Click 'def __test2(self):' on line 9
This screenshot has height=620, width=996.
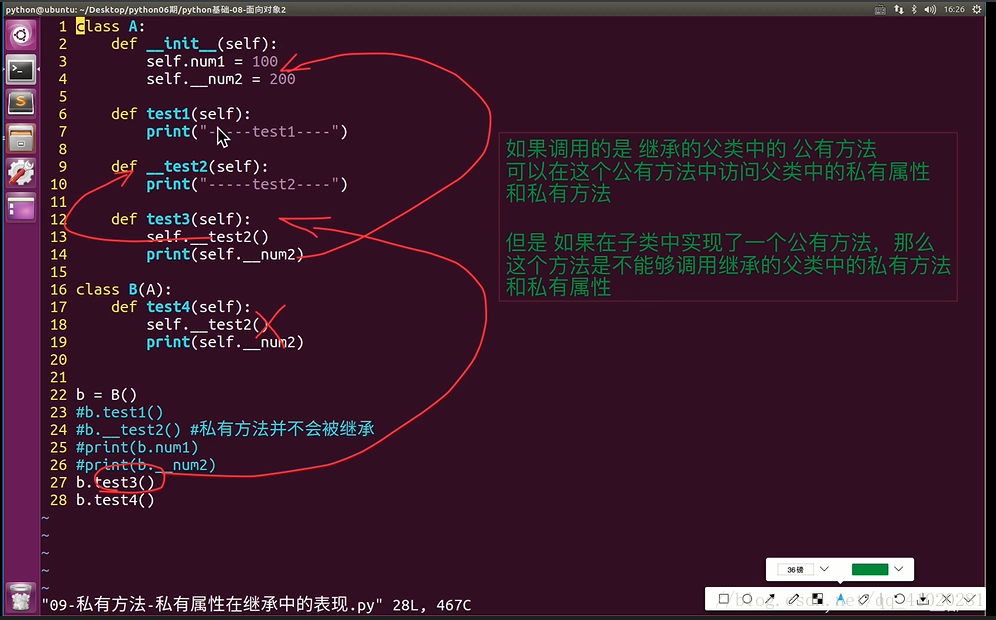(x=189, y=167)
